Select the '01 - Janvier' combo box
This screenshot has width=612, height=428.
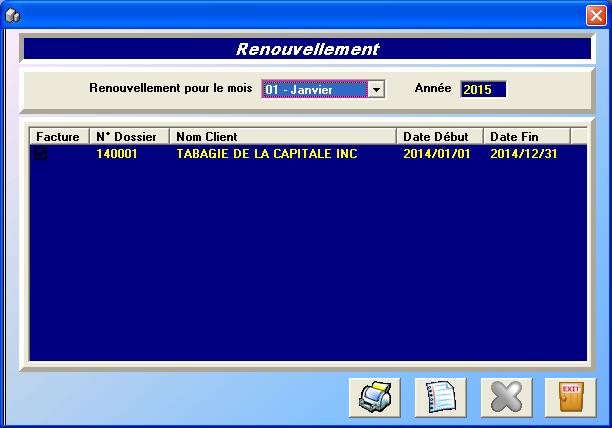point(314,90)
